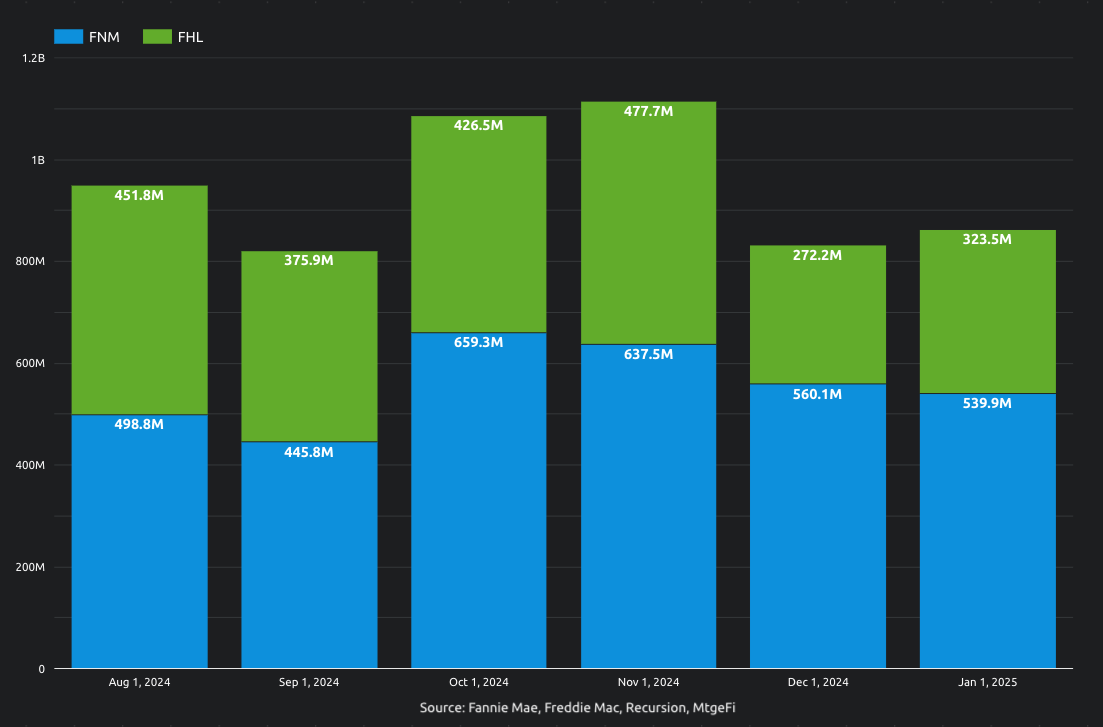This screenshot has height=727, width=1103.
Task: Click the 451.8M data label
Action: pyautogui.click(x=139, y=196)
